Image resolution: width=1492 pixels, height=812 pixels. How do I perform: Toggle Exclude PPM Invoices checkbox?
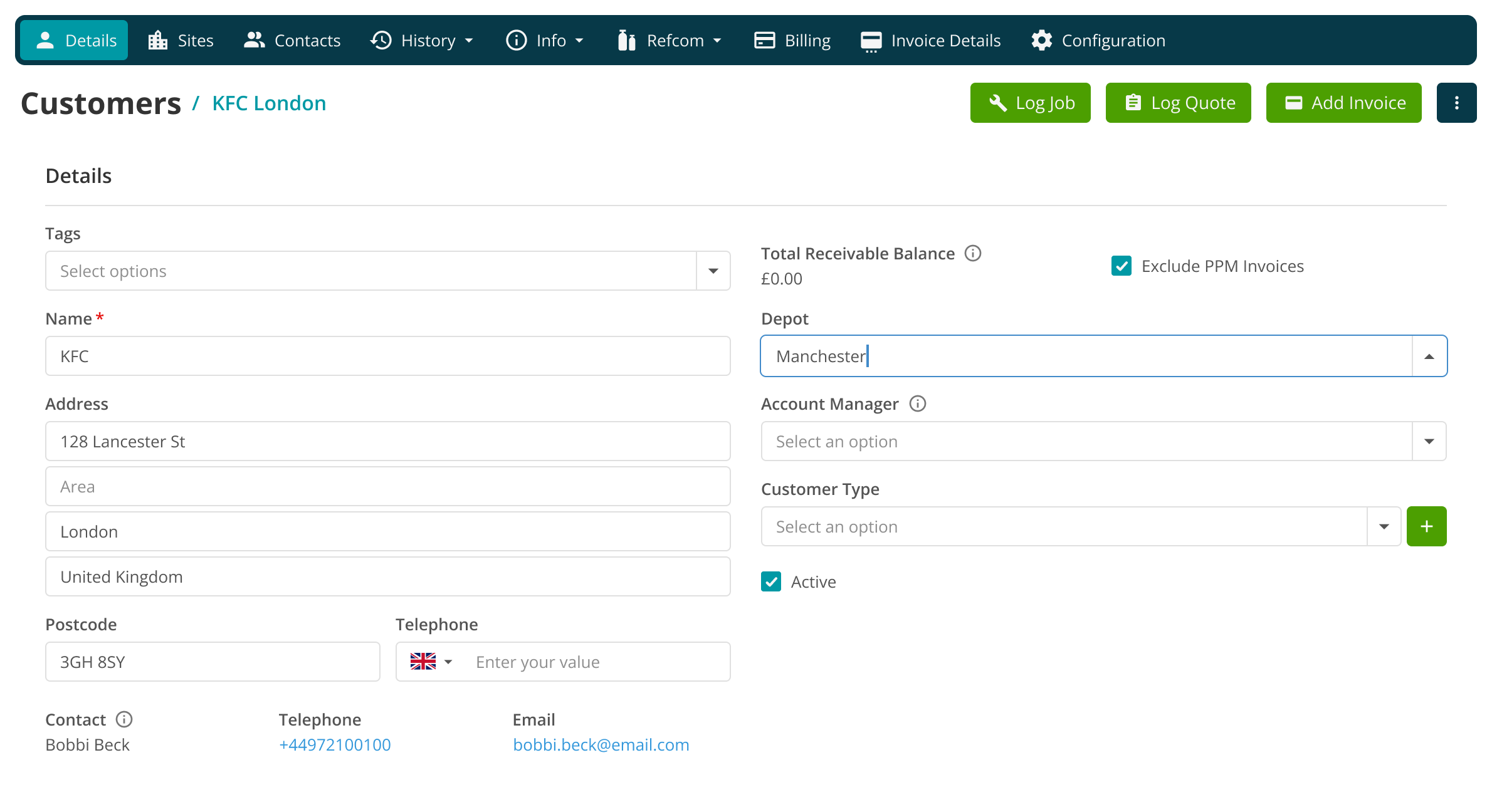point(1122,266)
